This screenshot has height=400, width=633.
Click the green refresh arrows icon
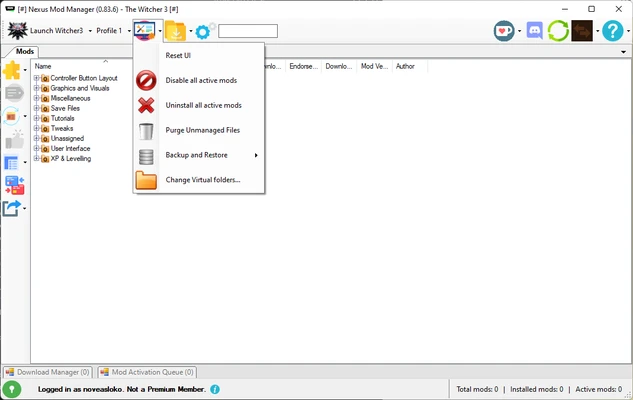coord(558,31)
